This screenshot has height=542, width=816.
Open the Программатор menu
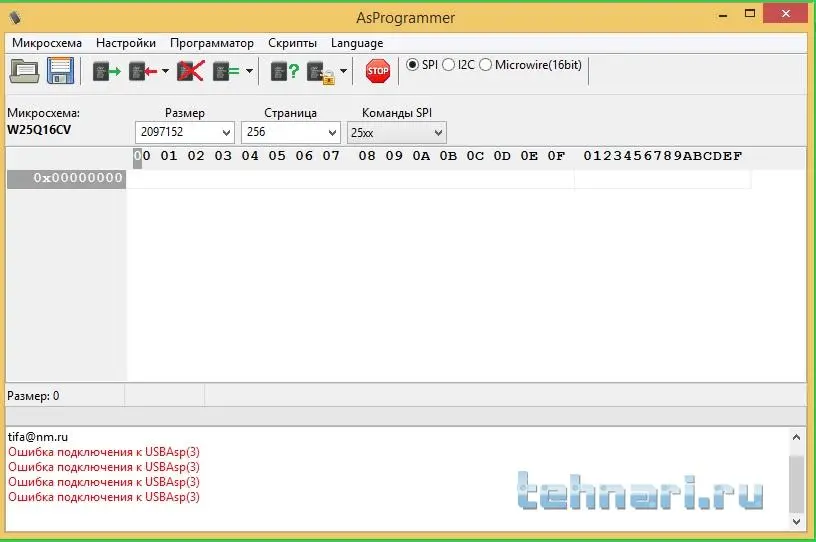click(x=212, y=43)
